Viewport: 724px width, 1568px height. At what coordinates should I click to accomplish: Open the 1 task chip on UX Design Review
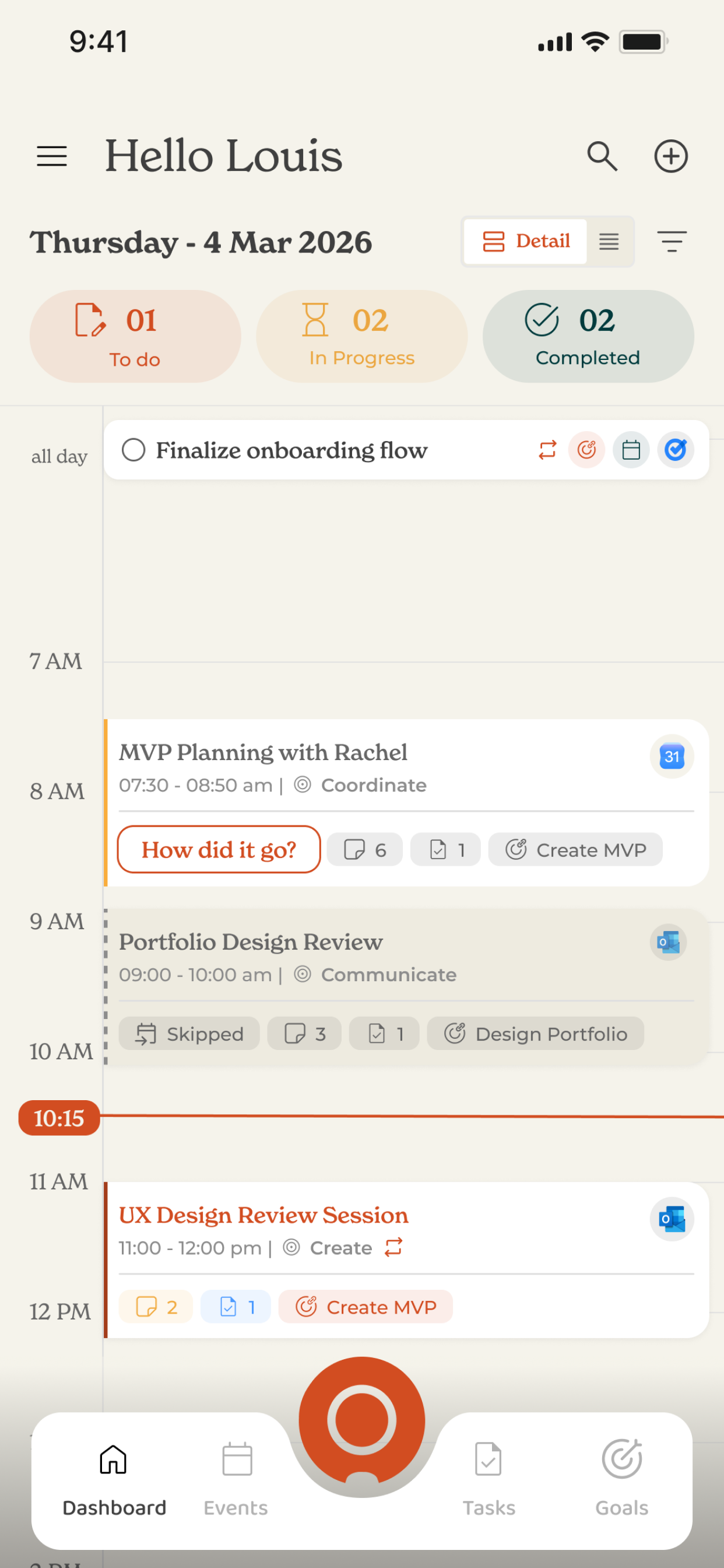236,1306
